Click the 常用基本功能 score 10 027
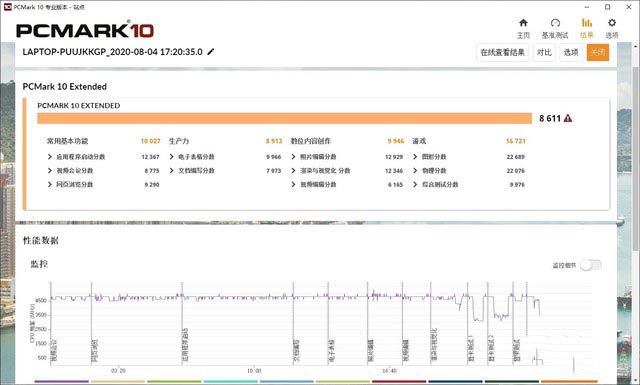Image resolution: width=640 pixels, height=385 pixels. pyautogui.click(x=151, y=141)
